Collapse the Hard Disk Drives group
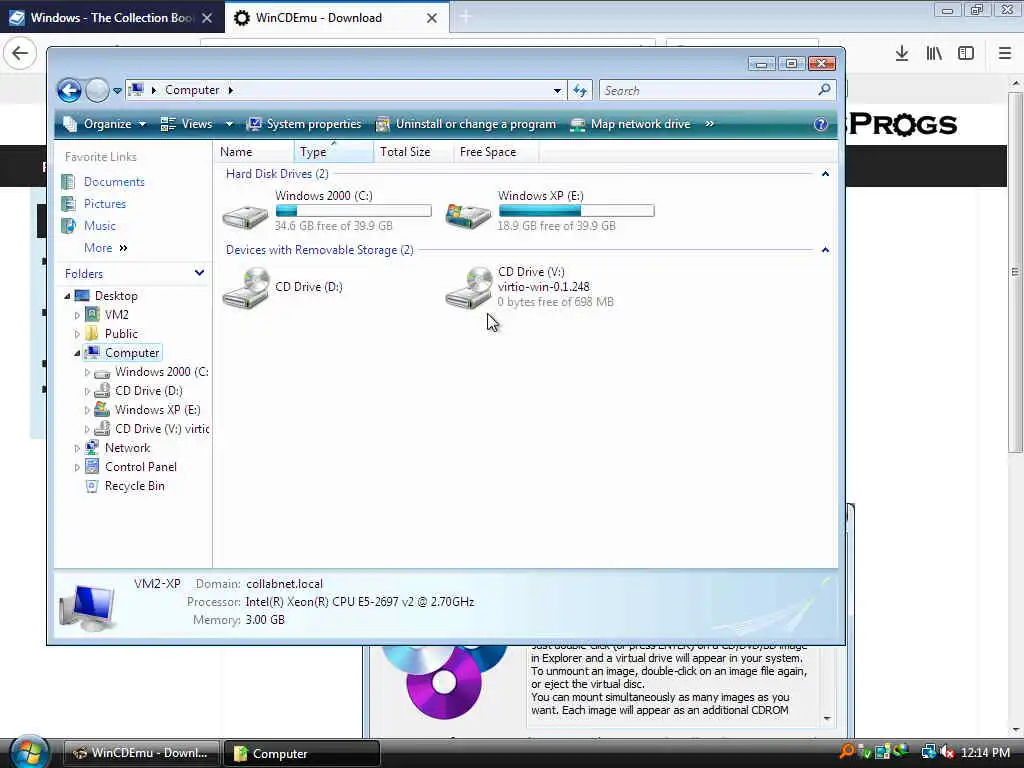This screenshot has width=1024, height=768. 825,174
